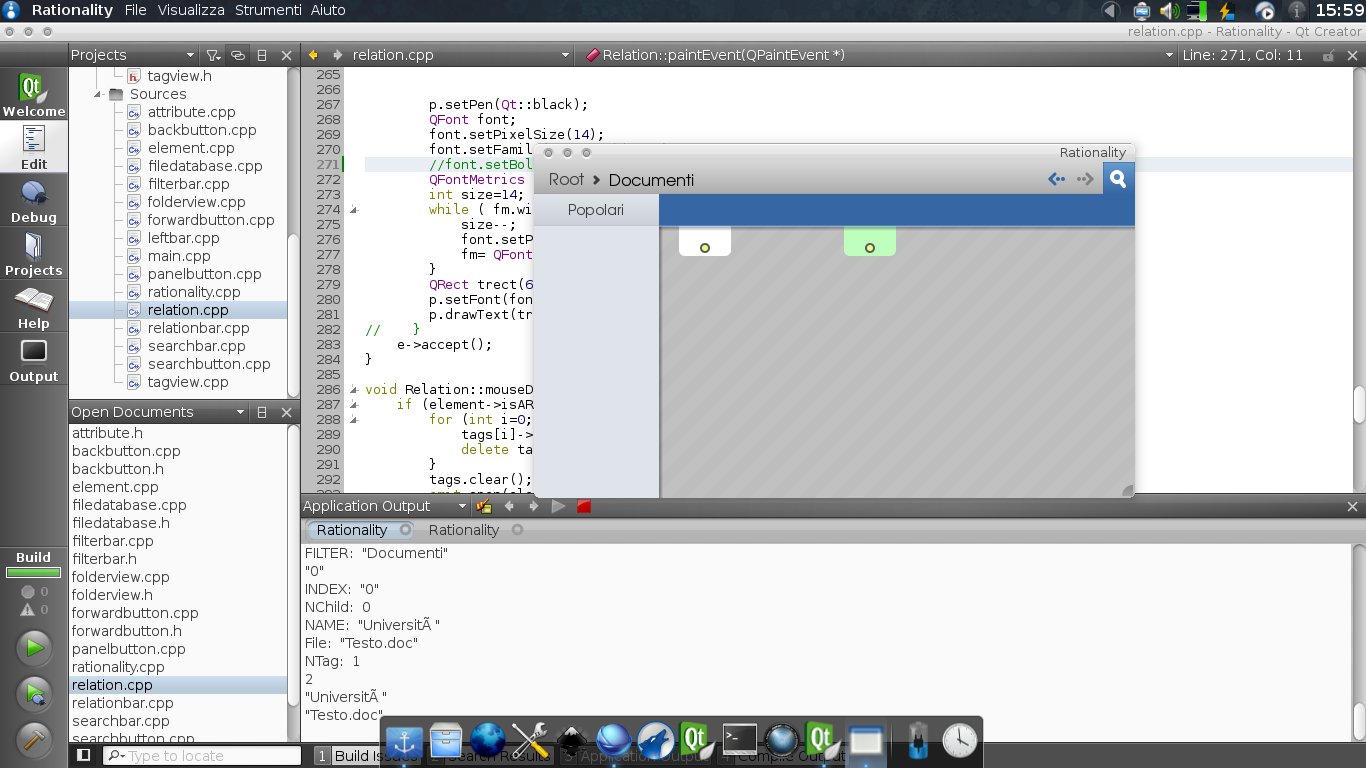Go to previous item in Application Output

[509, 506]
